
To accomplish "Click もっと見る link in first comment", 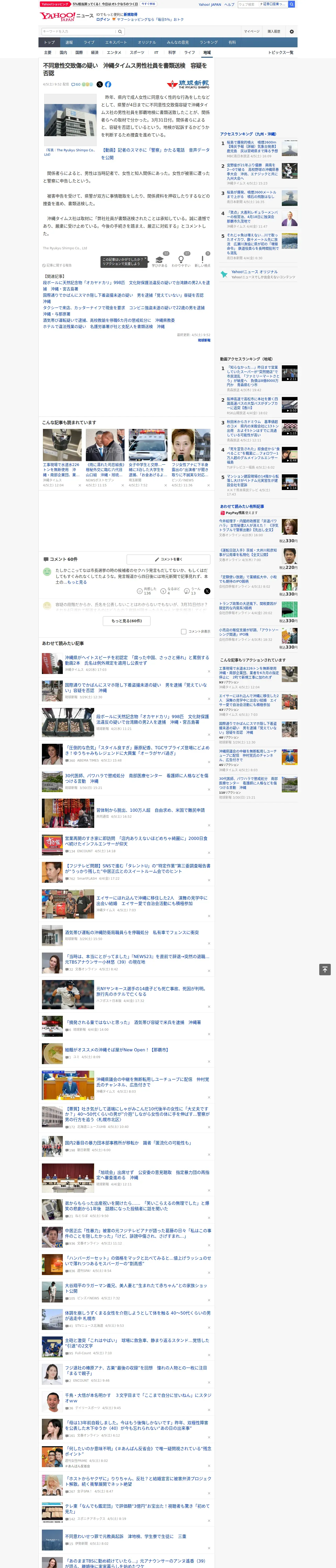I will (77, 582).
